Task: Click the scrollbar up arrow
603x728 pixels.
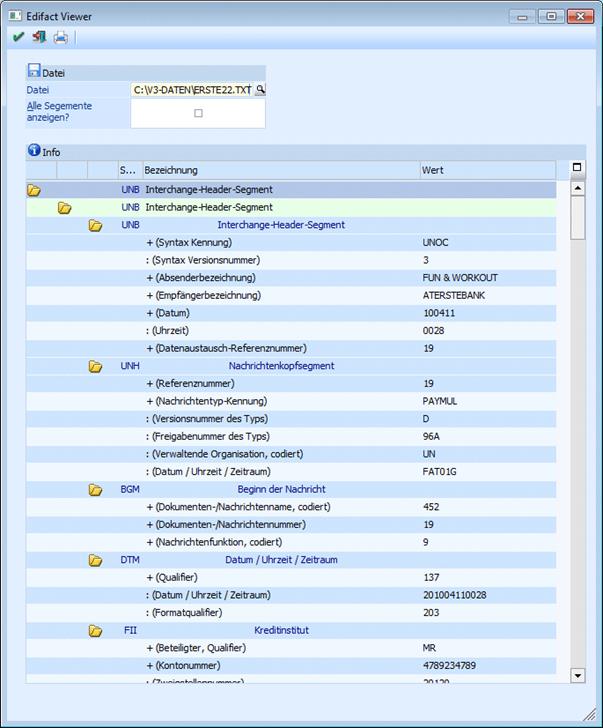Action: [577, 187]
